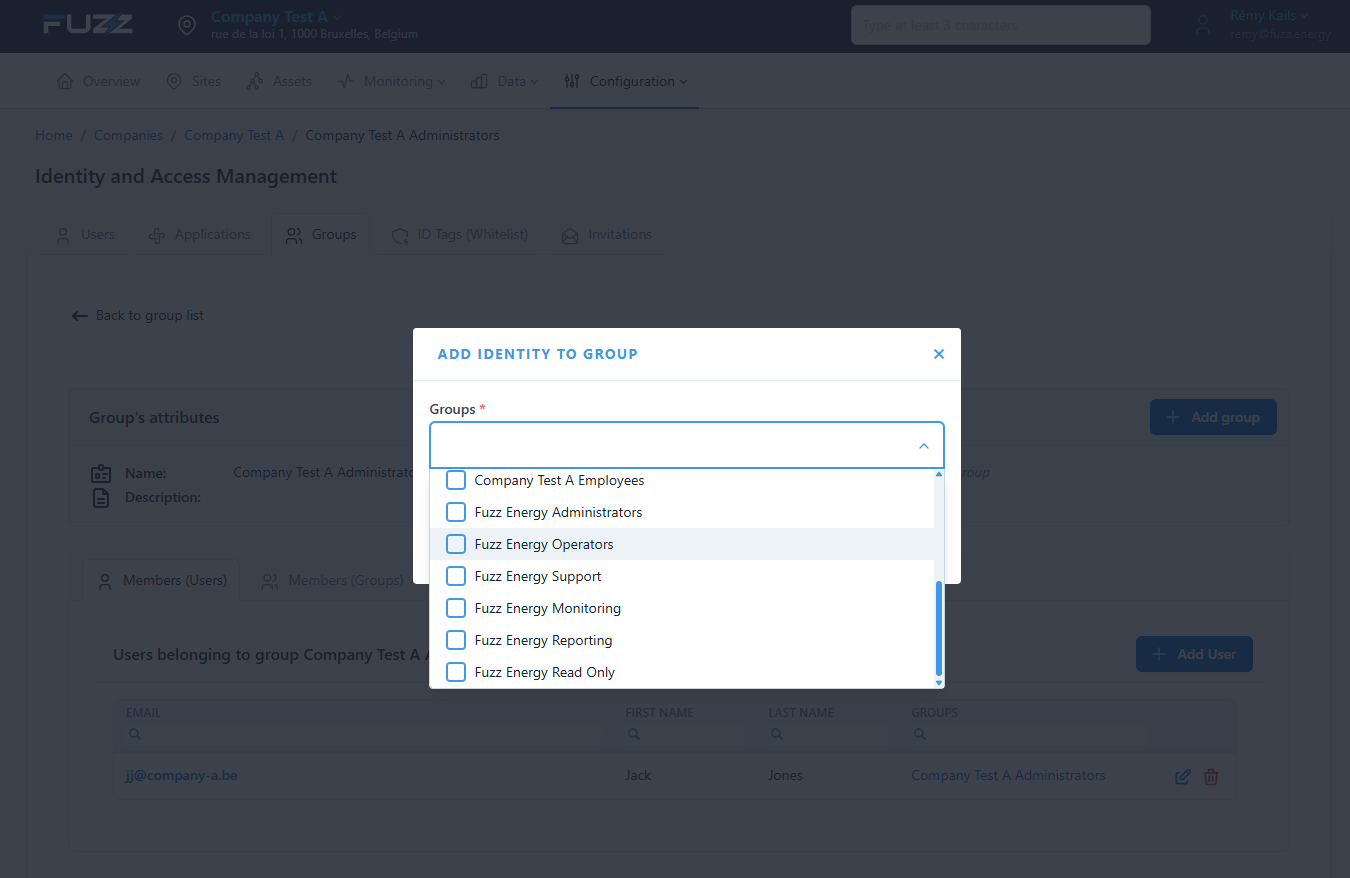Click the FUZZ logo
1350x878 pixels.
click(88, 25)
